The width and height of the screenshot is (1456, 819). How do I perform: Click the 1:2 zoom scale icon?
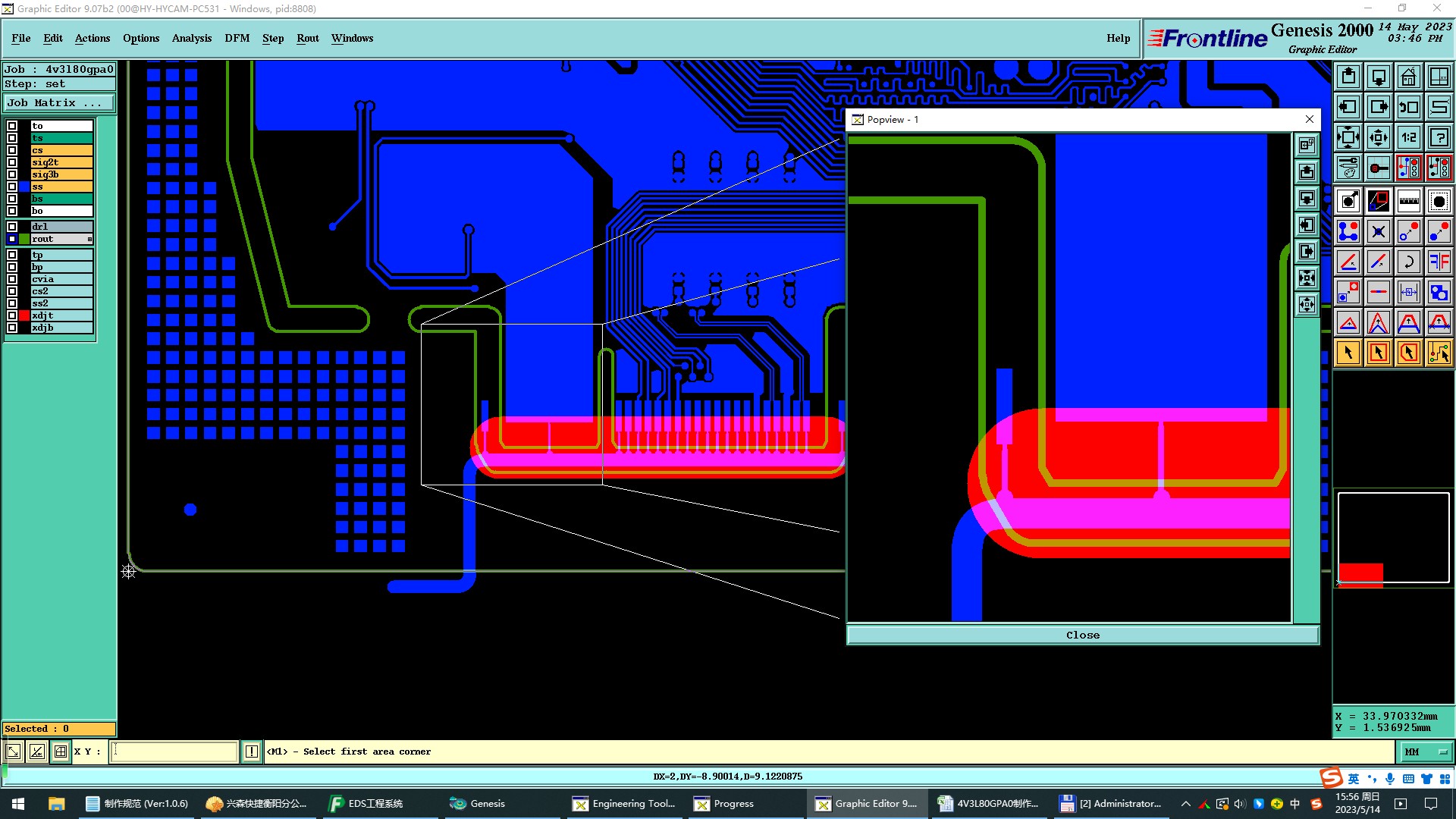[x=1408, y=137]
